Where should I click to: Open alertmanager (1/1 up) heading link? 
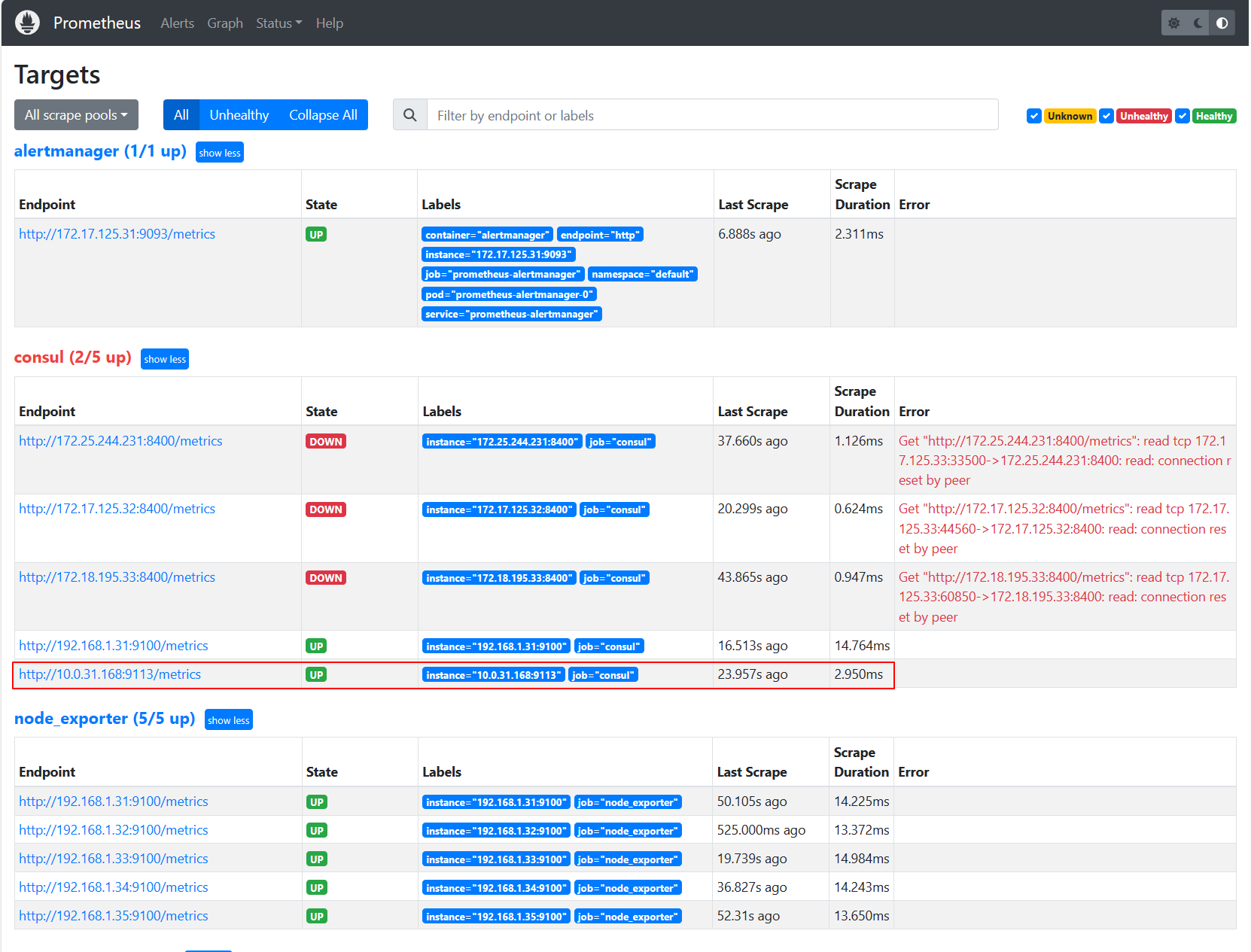(100, 151)
